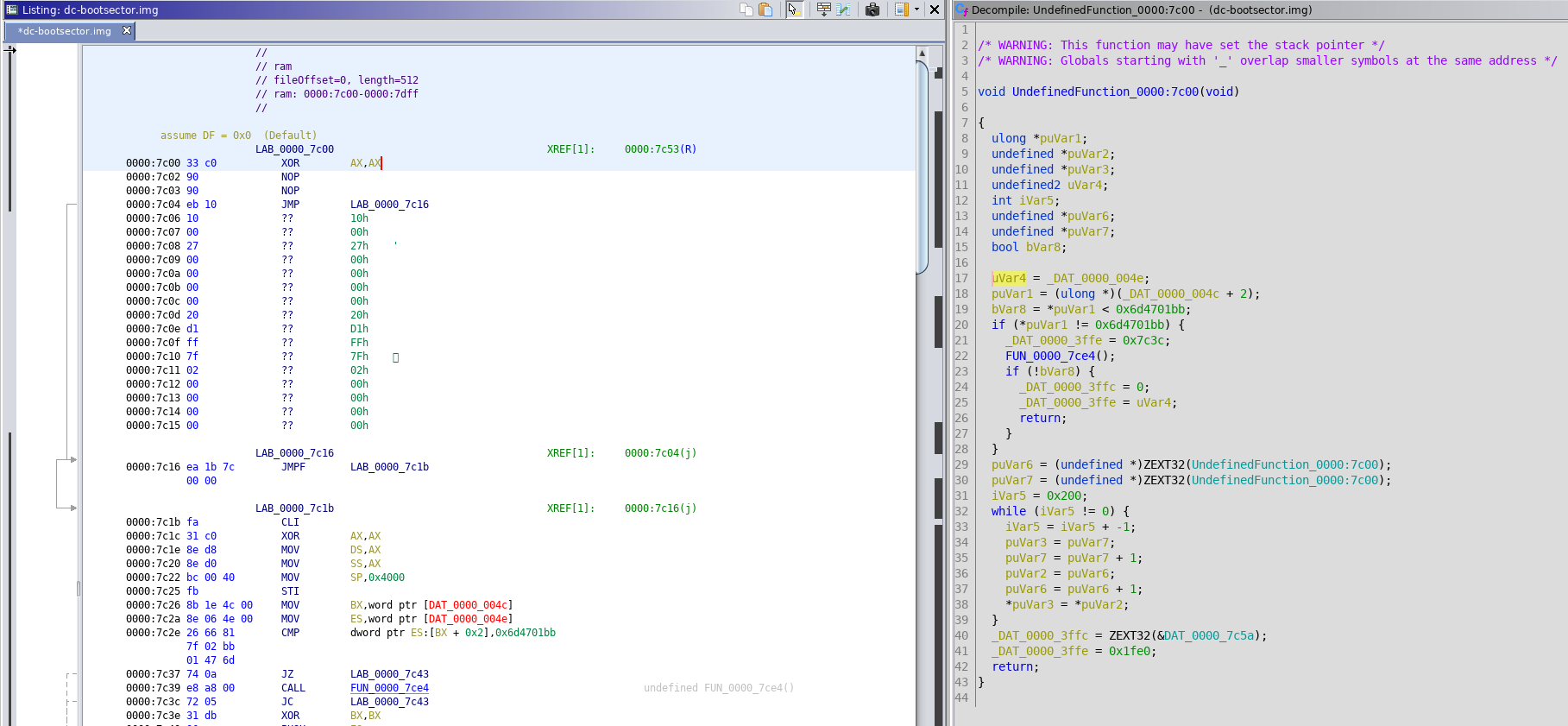Select the highlighted uVar4 variable on line 17
The image size is (1568, 726).
click(x=1008, y=278)
